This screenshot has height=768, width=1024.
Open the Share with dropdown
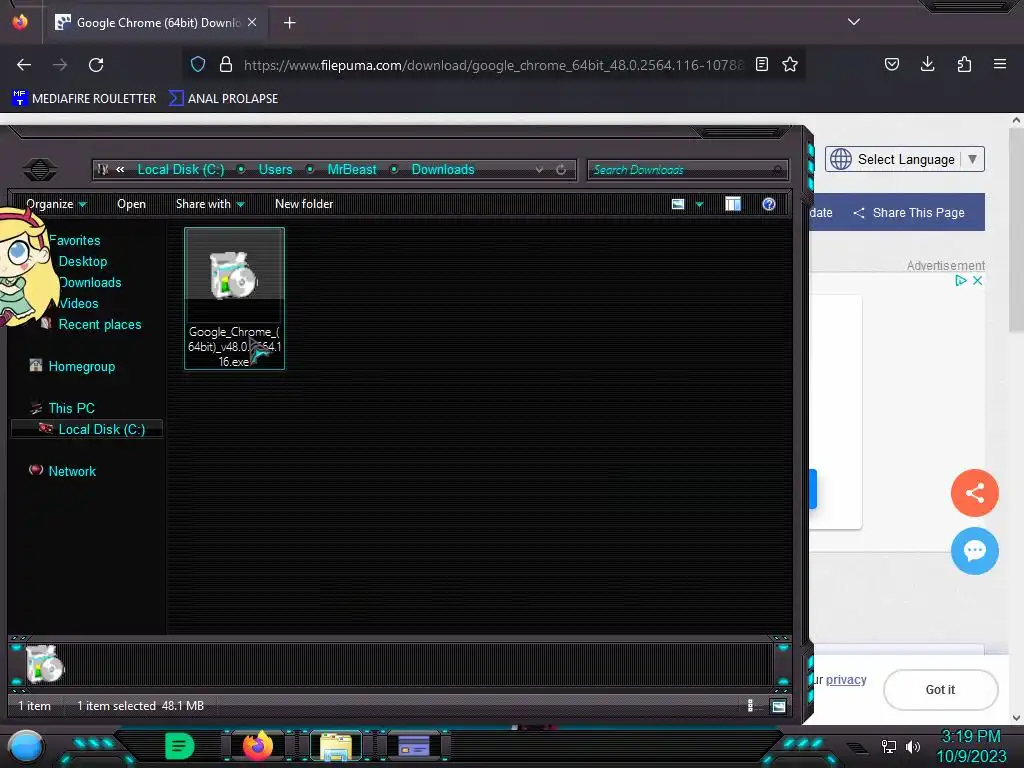tap(210, 204)
